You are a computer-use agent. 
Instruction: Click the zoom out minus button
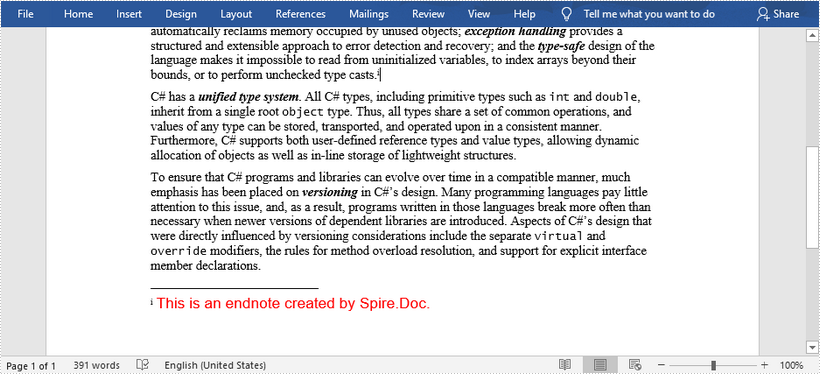click(x=662, y=365)
